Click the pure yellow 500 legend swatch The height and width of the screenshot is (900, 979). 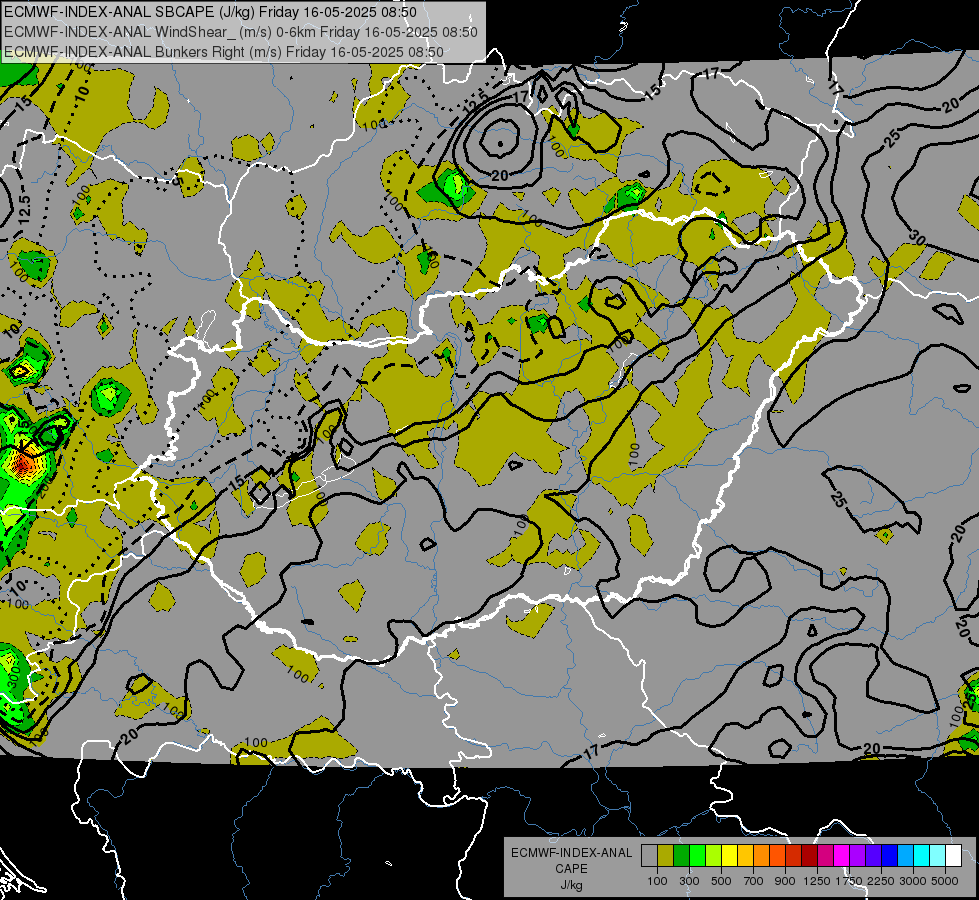tap(729, 855)
